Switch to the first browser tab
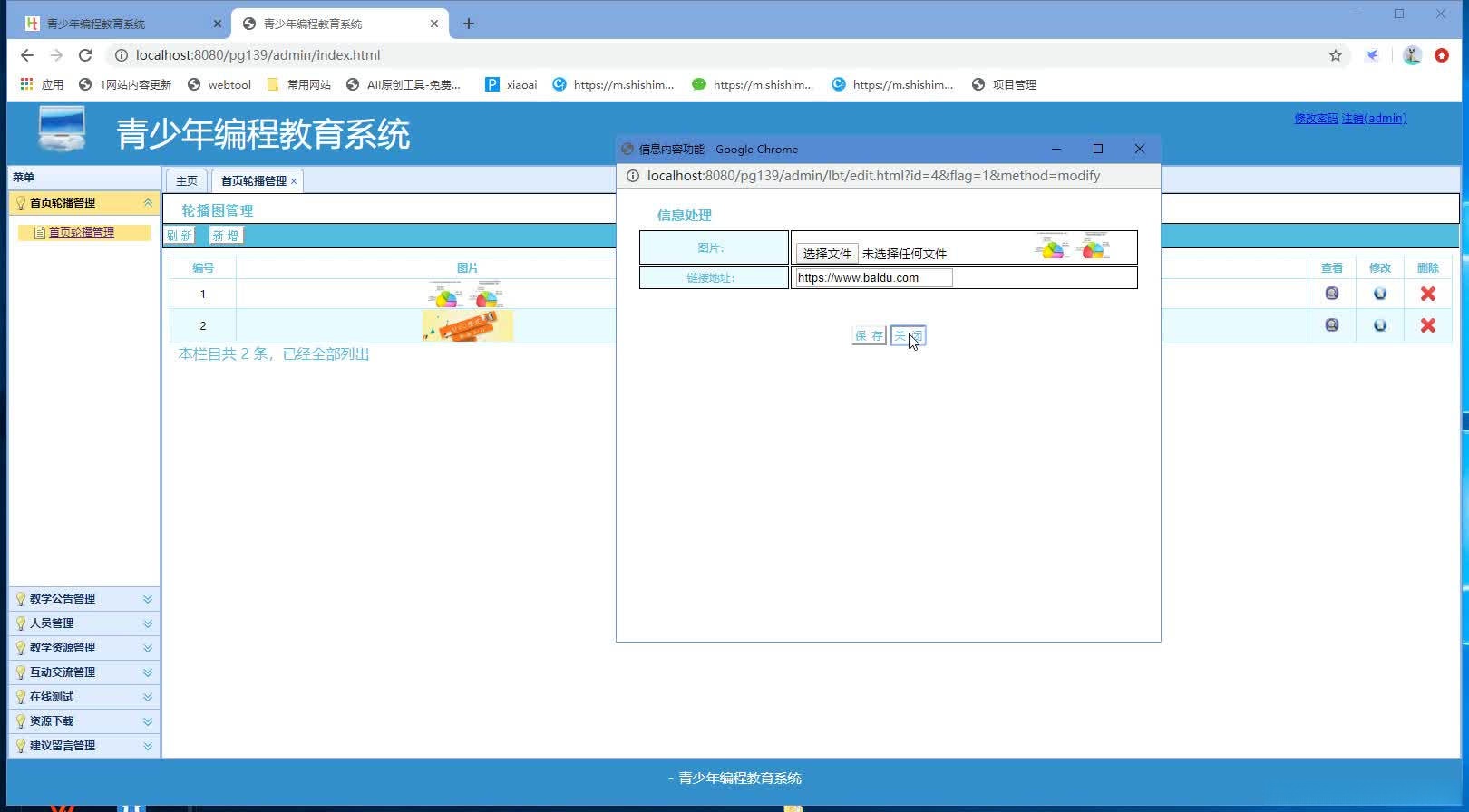 coord(118,24)
